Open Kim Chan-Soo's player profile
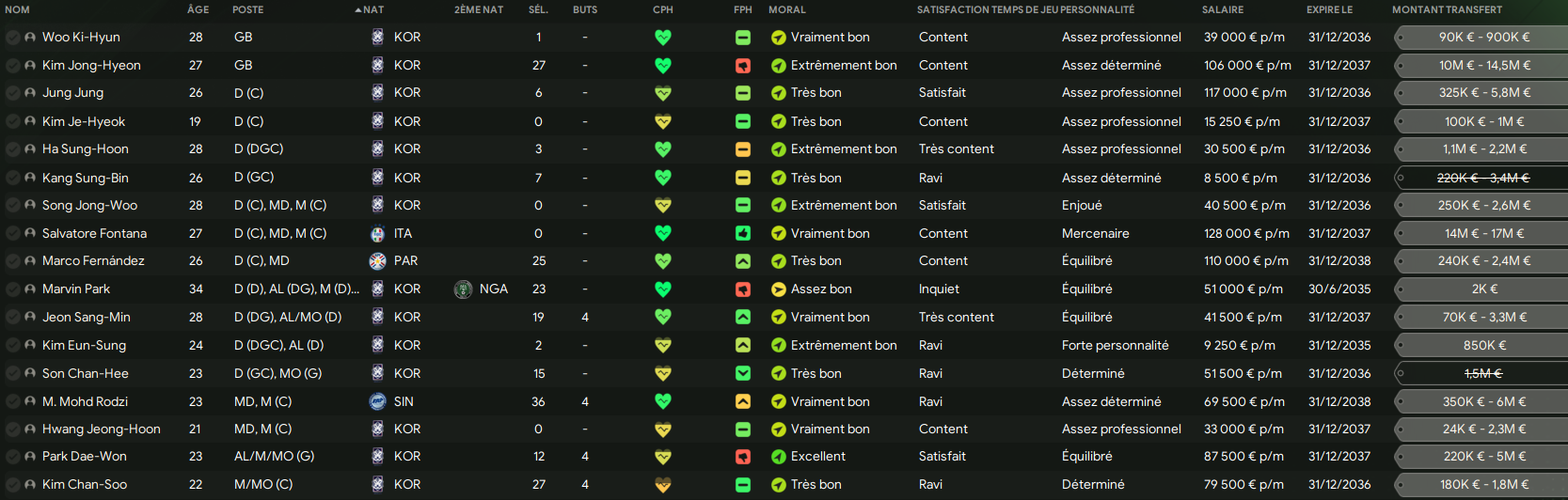Image resolution: width=1568 pixels, height=500 pixels. coord(85,485)
